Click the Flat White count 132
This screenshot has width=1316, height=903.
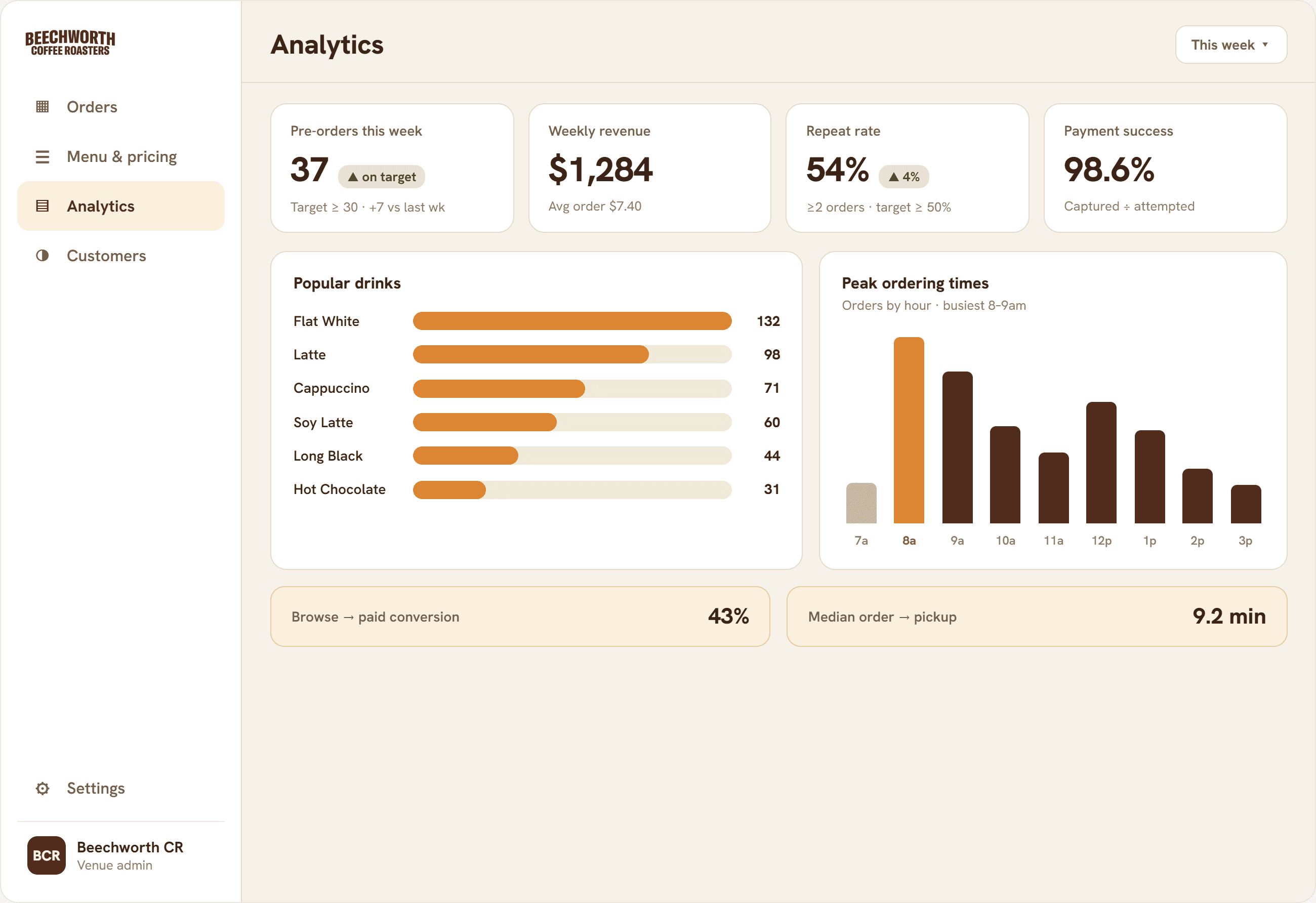768,321
